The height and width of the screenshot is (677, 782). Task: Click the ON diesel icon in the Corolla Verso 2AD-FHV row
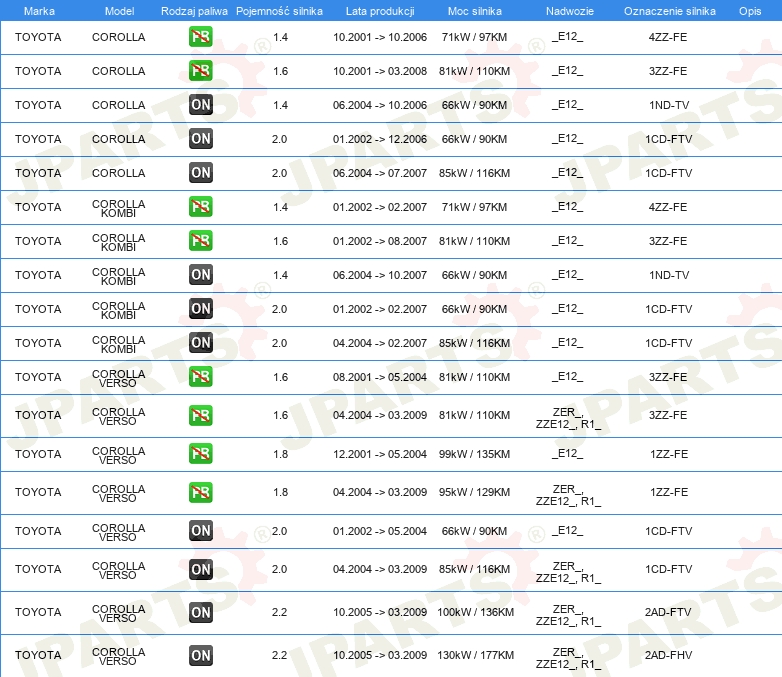pyautogui.click(x=200, y=655)
